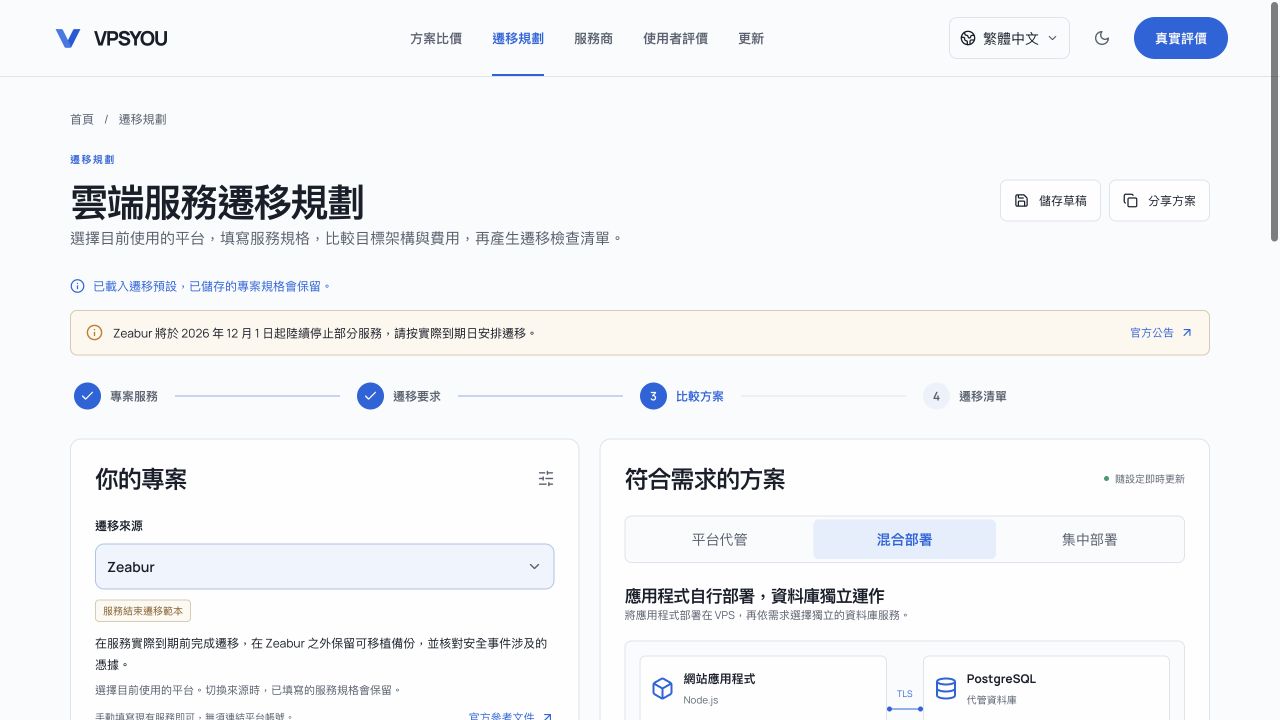Click the VPSYOU logo
1280x720 pixels.
tap(111, 38)
